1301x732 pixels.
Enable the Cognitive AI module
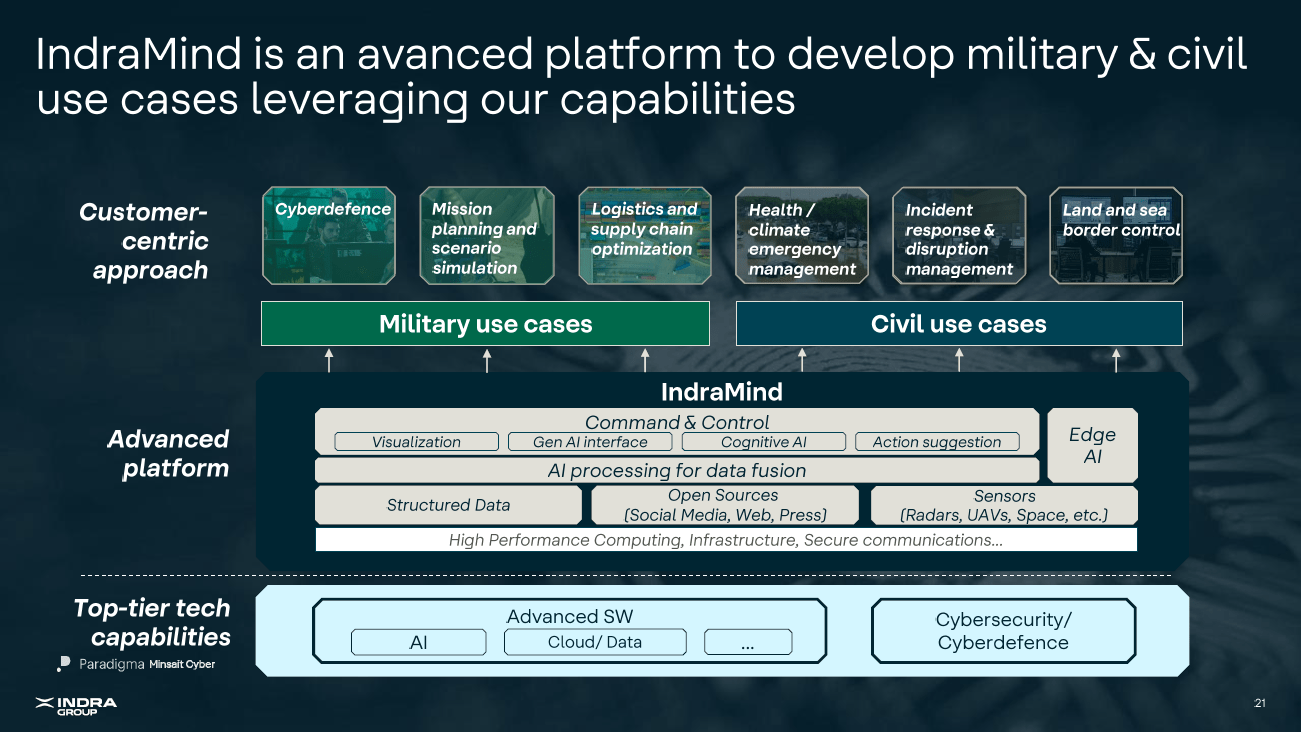(763, 441)
